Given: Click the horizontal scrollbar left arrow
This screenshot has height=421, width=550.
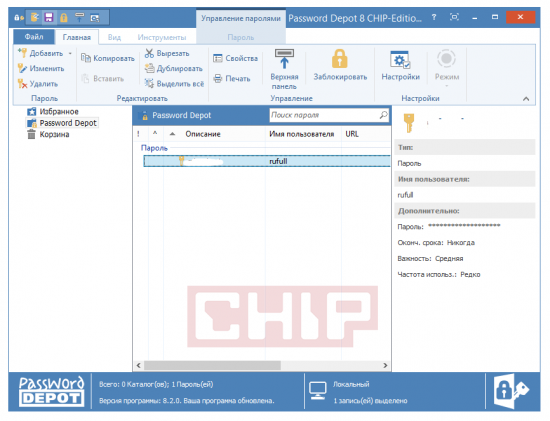Looking at the screenshot, I should pos(139,366).
